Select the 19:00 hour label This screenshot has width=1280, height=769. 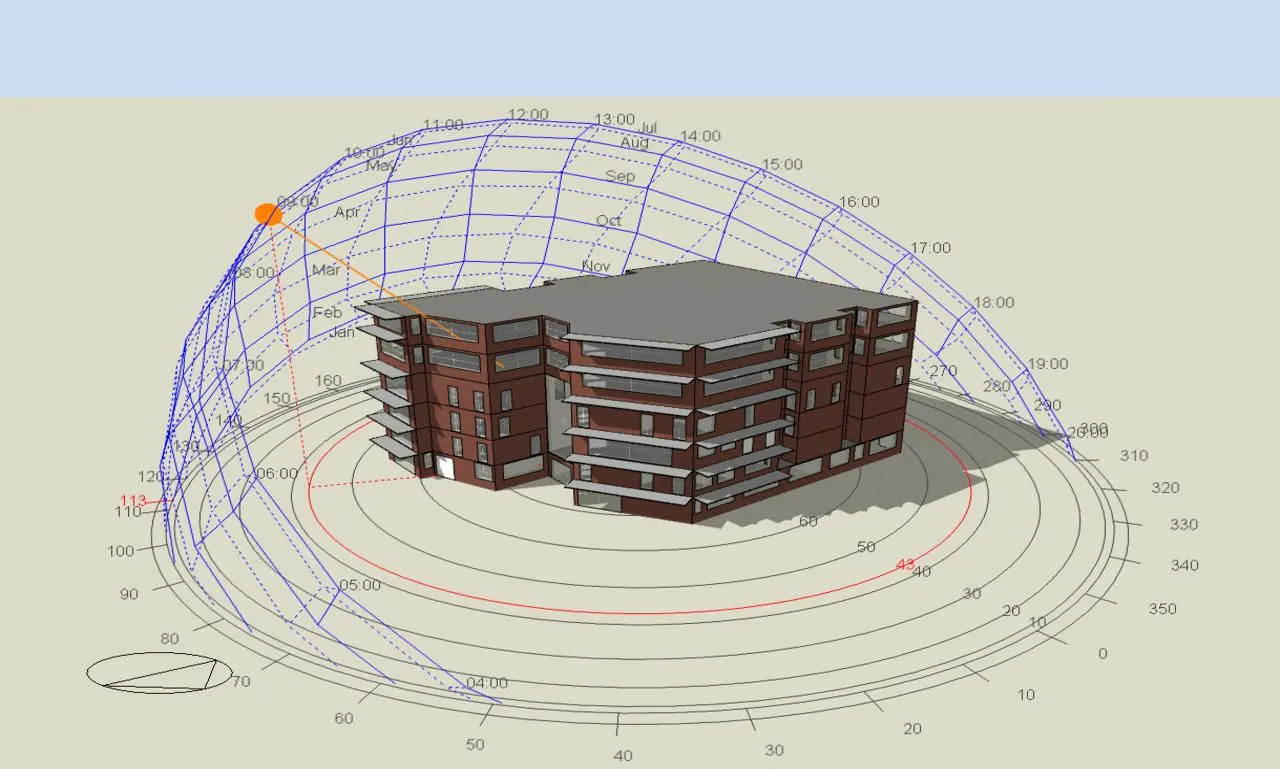(1048, 364)
